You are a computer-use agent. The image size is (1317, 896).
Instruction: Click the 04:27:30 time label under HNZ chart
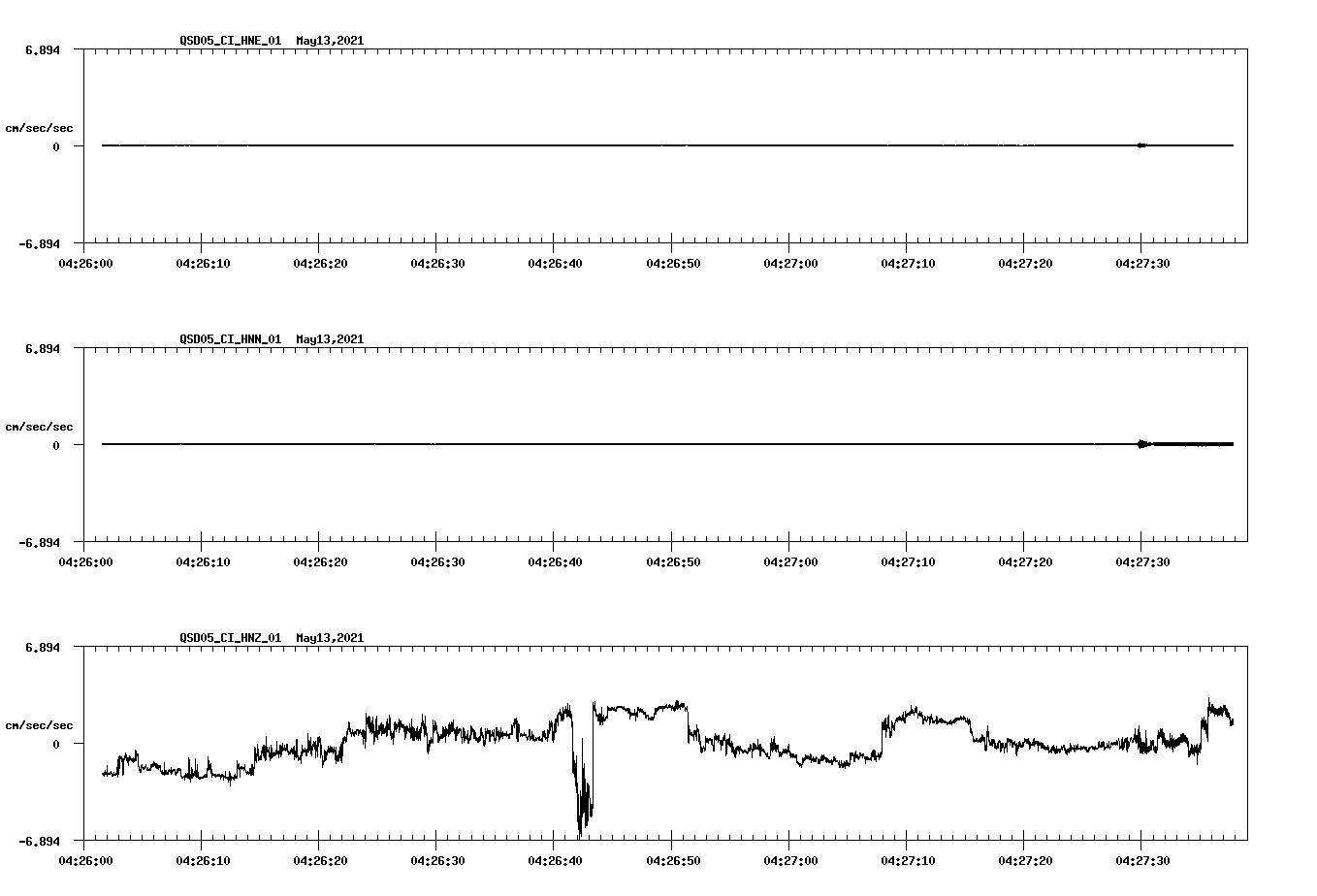pos(1141,860)
